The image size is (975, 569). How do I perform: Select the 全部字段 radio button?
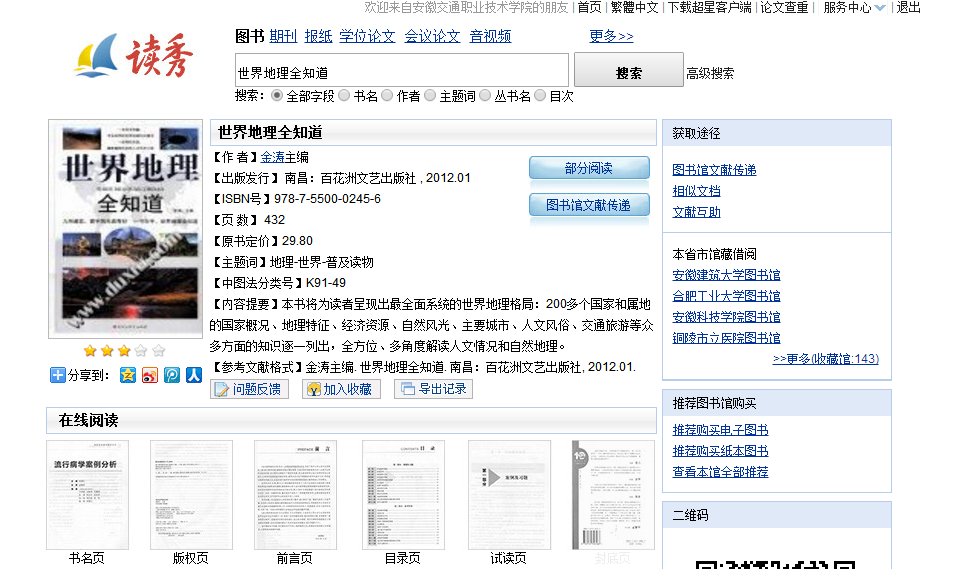pos(277,96)
